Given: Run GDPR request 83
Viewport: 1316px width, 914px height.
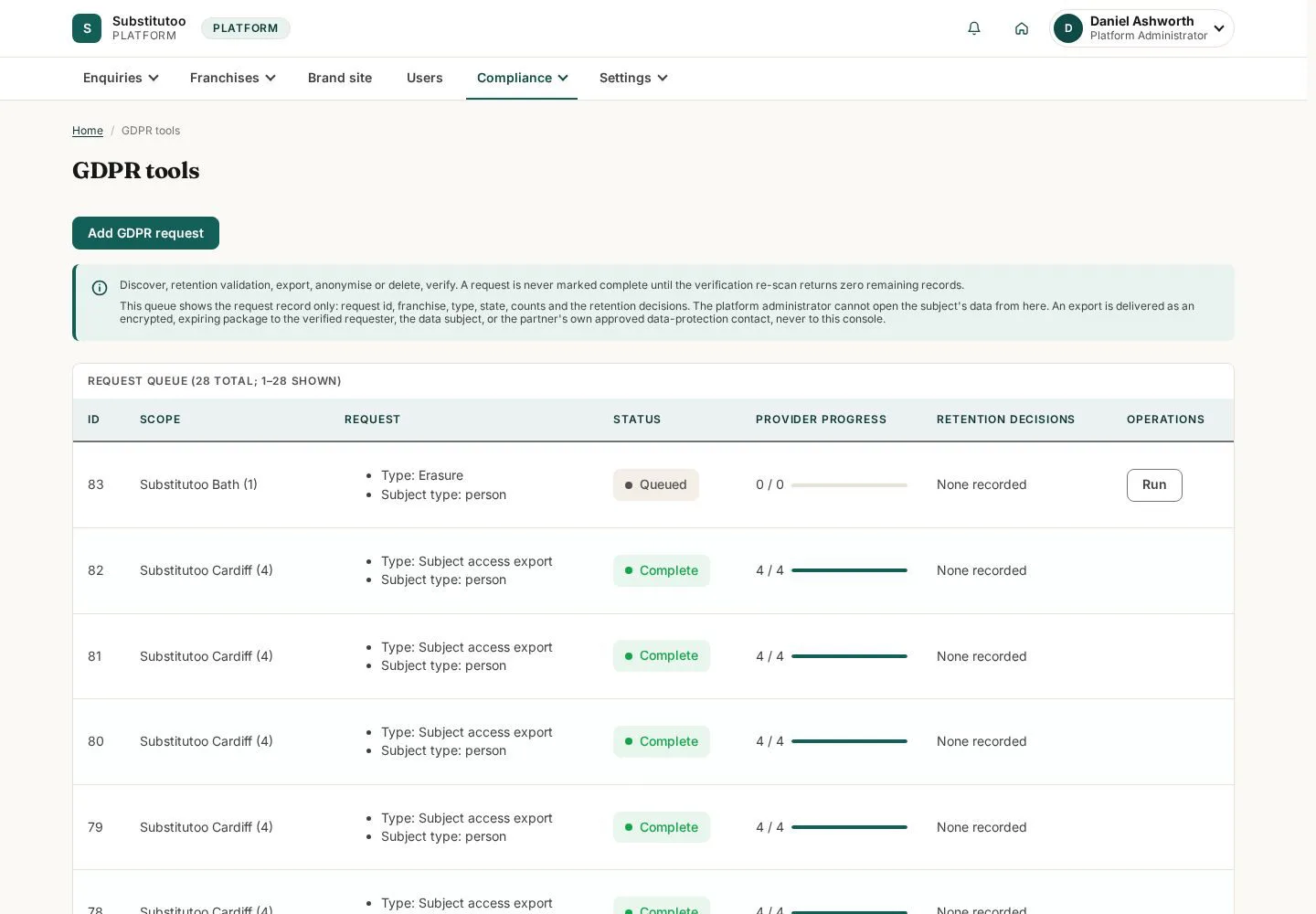Looking at the screenshot, I should tap(1154, 485).
